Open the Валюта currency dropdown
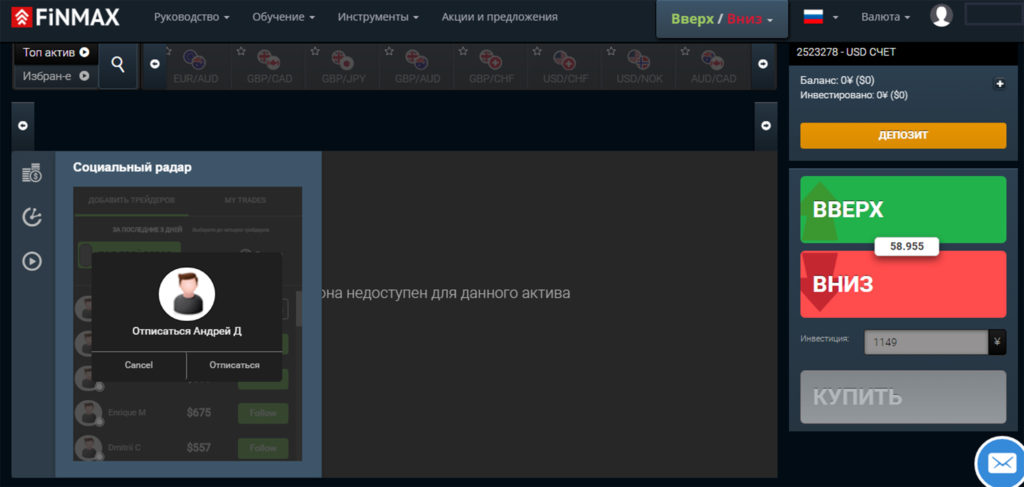The width and height of the screenshot is (1024, 487). point(886,17)
